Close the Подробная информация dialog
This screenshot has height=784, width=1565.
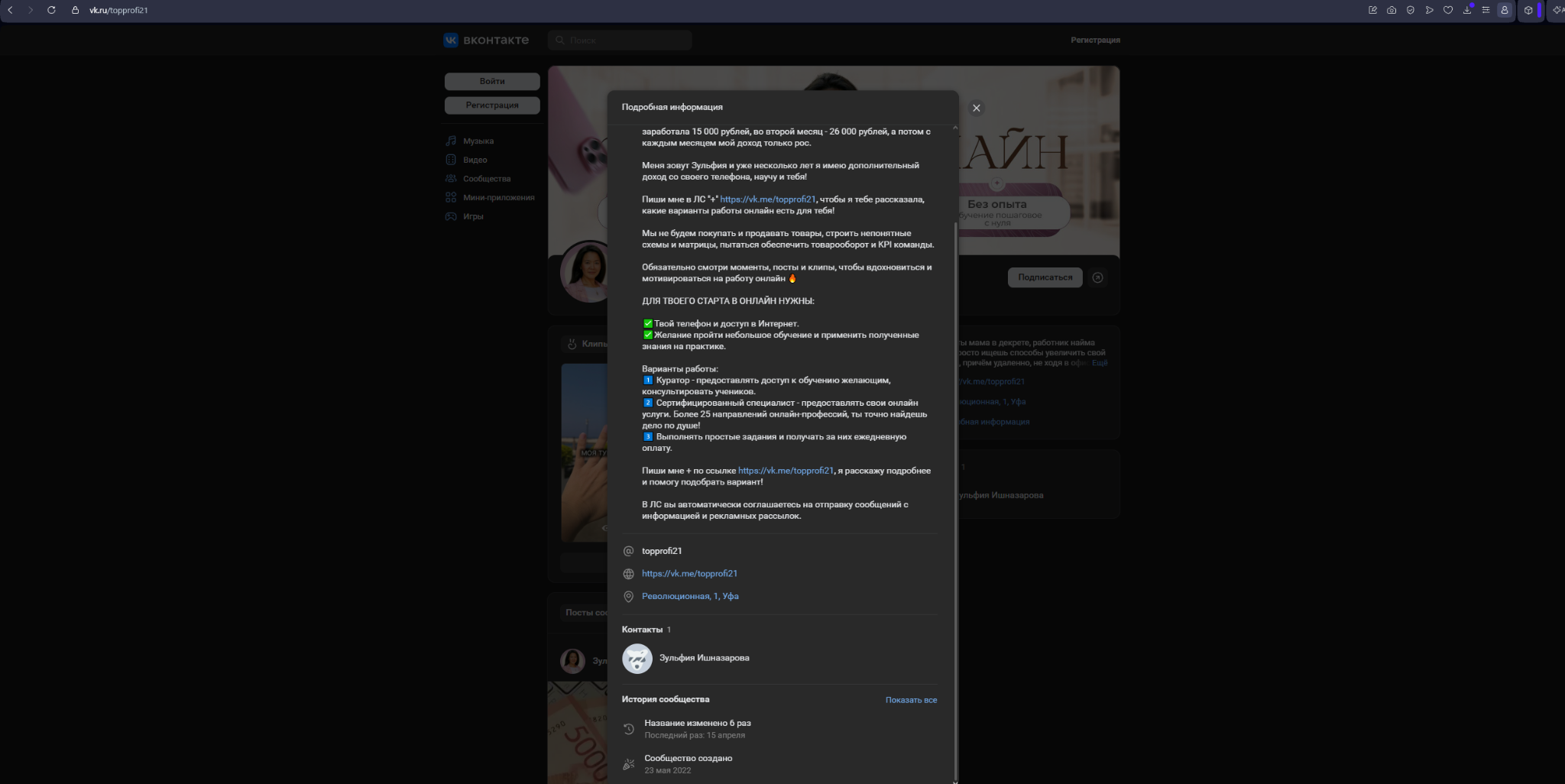[976, 108]
